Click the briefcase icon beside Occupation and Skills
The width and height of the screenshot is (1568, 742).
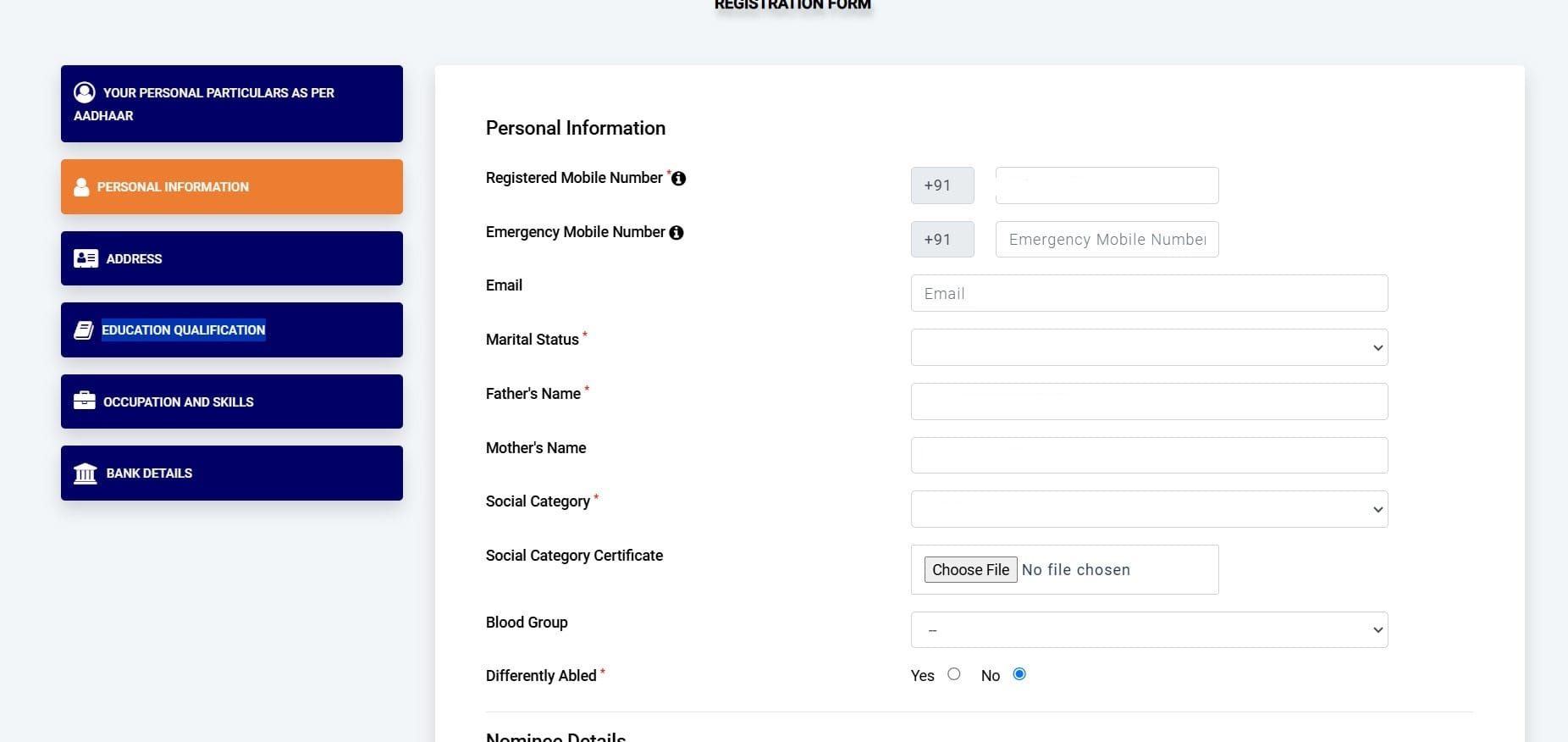83,400
